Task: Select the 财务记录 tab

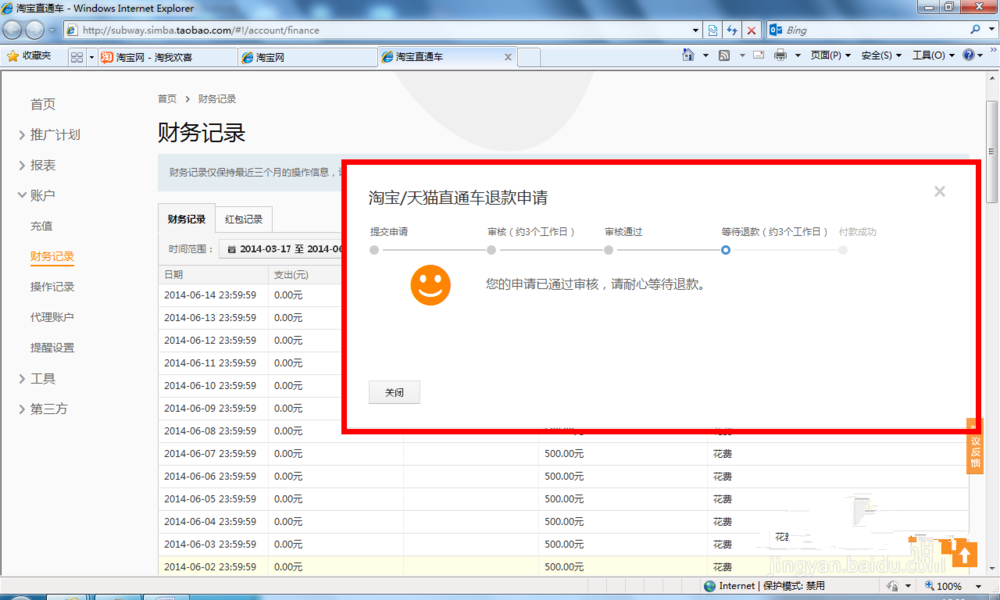Action: [x=187, y=219]
